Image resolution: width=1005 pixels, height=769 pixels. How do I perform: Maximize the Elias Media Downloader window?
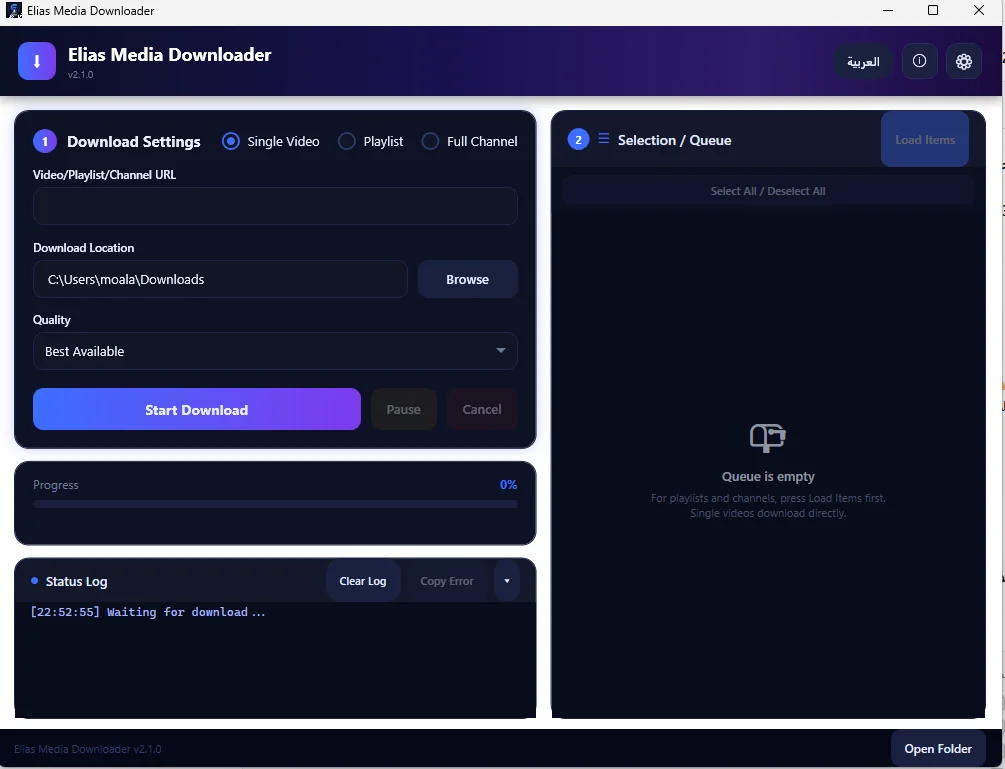(933, 10)
